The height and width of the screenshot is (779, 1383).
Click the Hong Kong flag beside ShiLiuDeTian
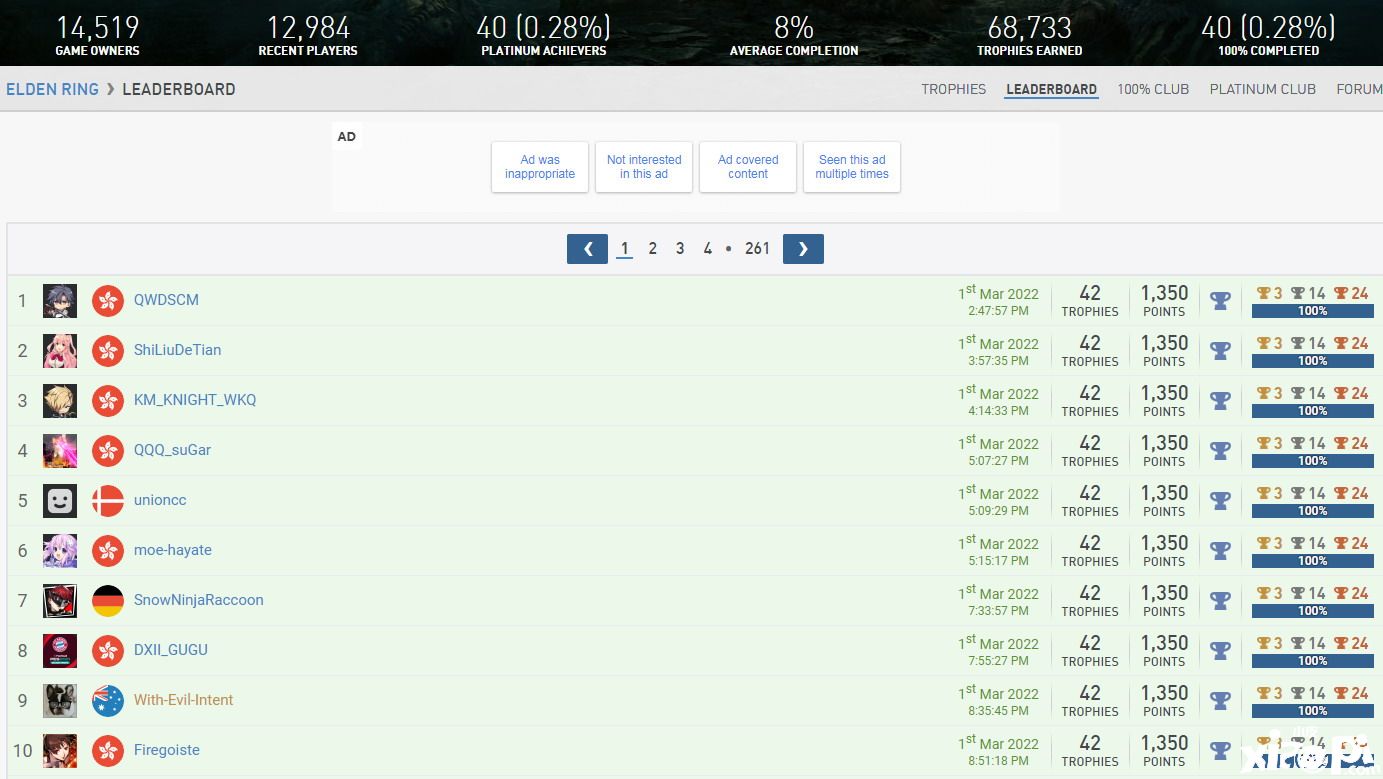point(108,350)
